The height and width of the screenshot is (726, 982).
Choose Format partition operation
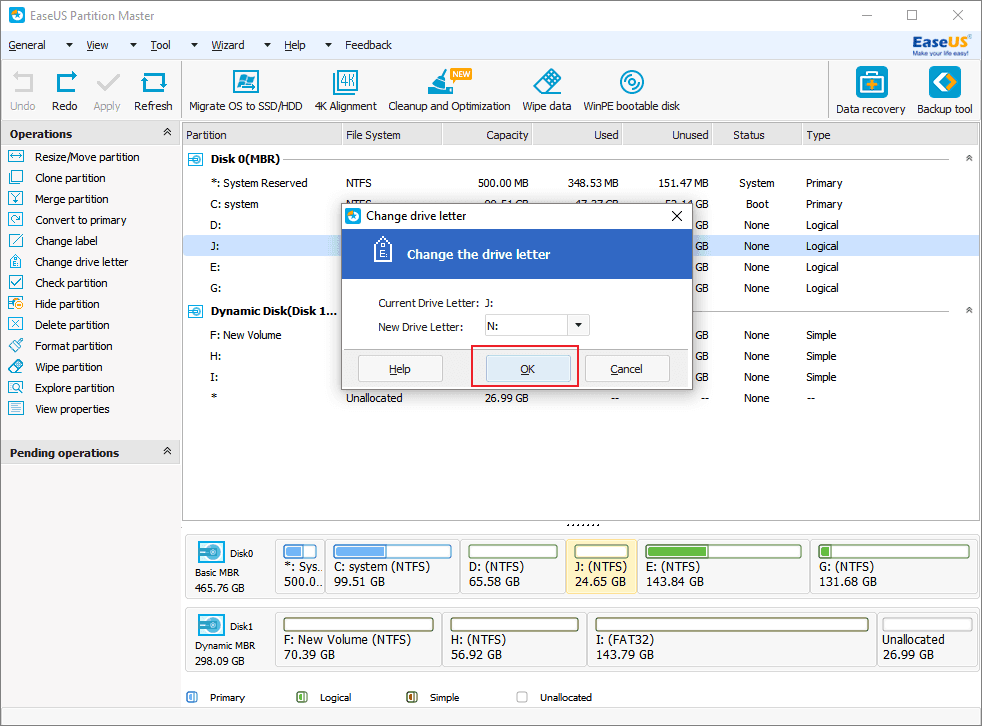point(60,346)
